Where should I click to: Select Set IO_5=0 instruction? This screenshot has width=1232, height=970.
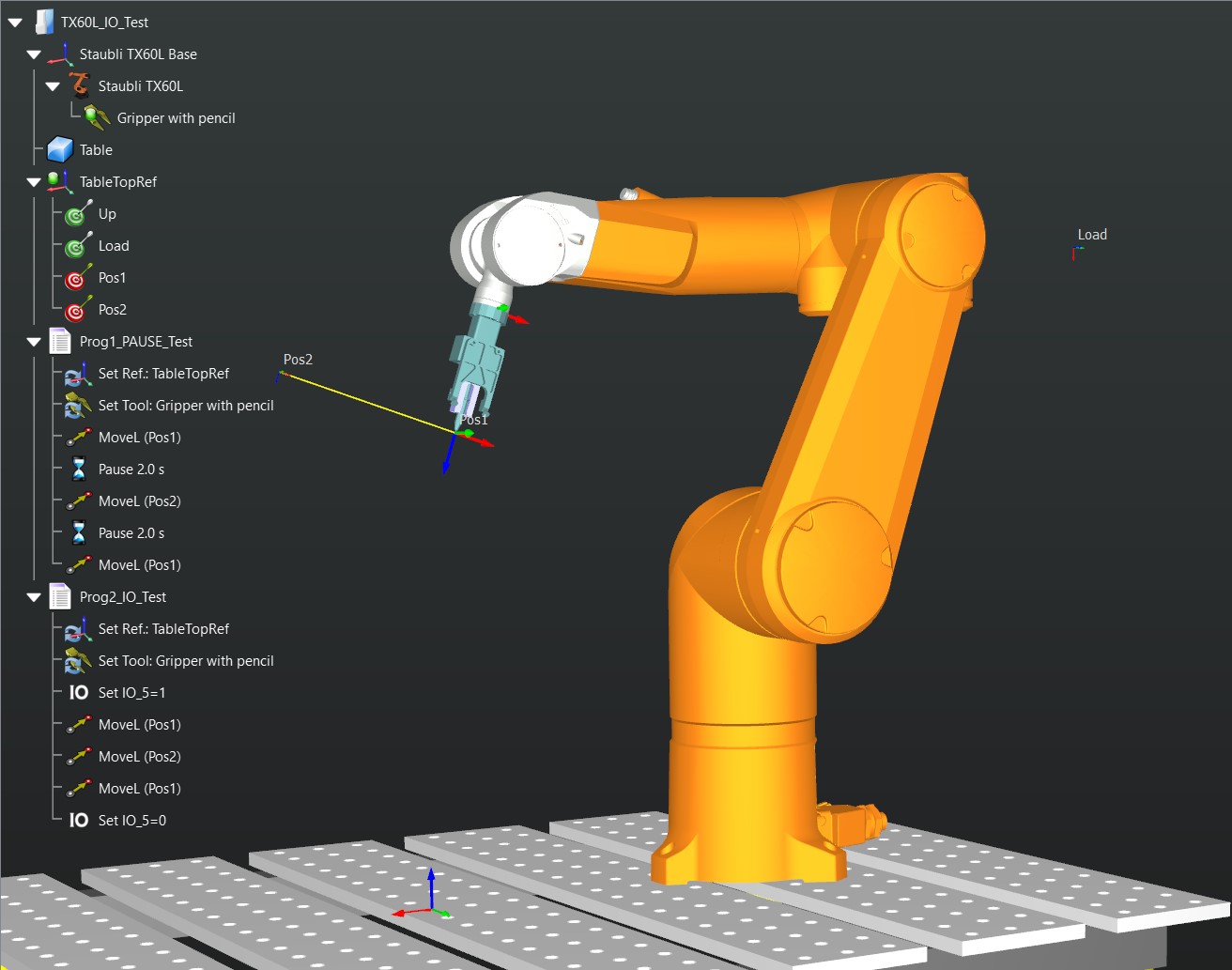coord(131,821)
